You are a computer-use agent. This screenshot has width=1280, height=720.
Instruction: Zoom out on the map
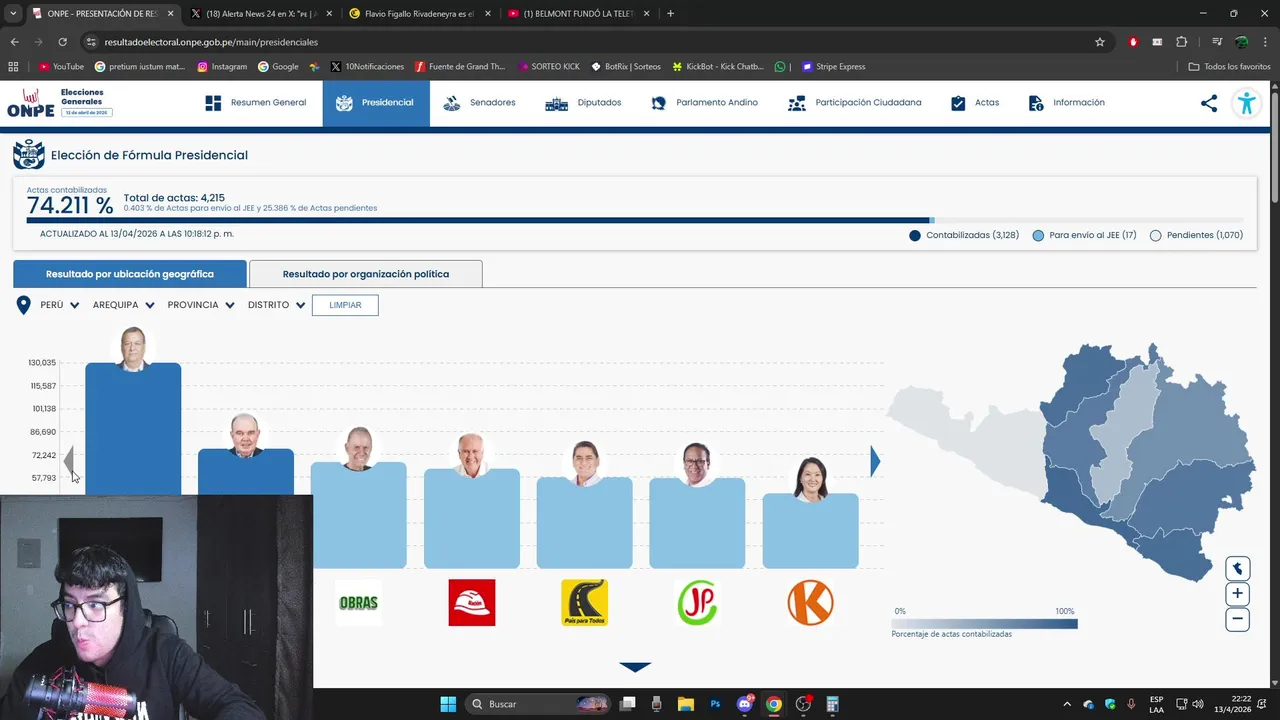click(1237, 619)
